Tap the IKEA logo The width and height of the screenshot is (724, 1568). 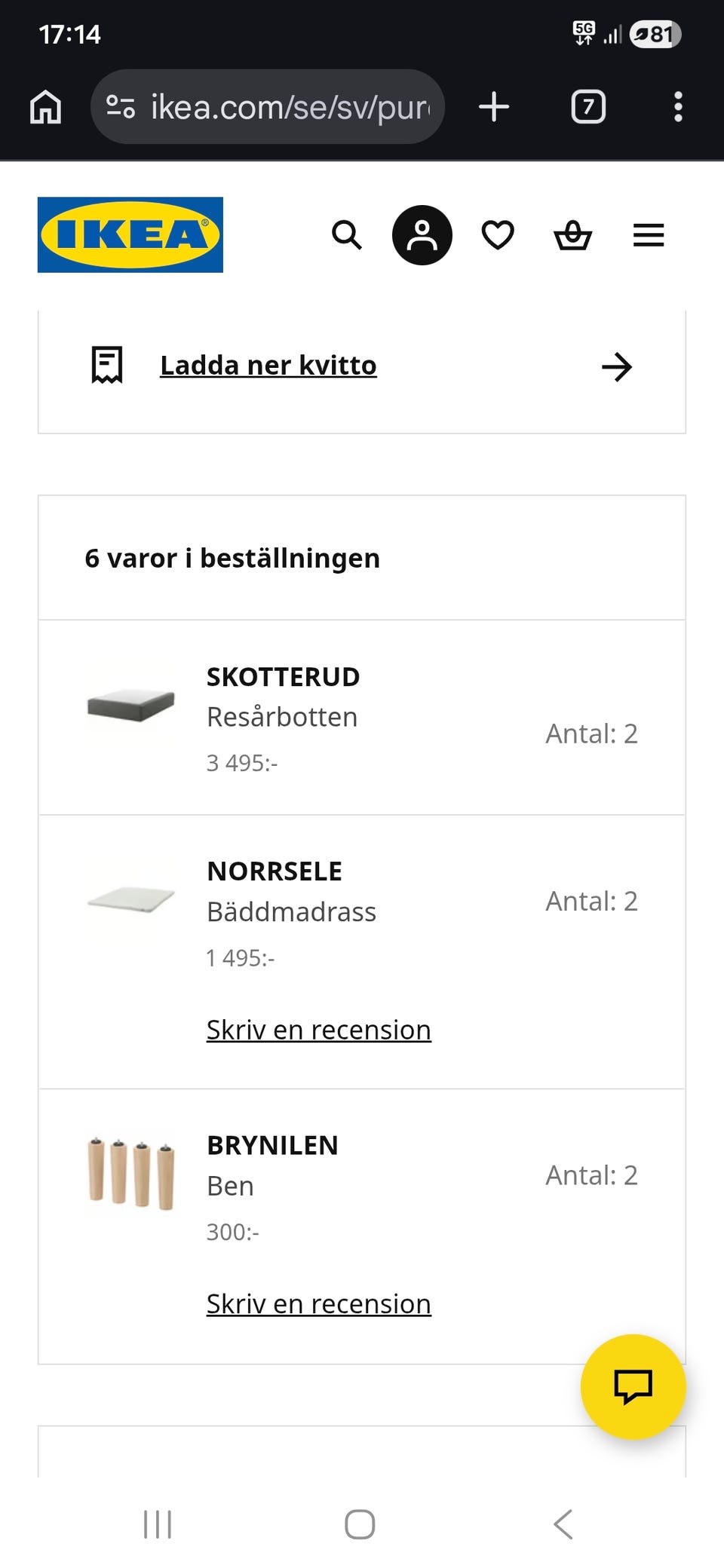(x=130, y=234)
